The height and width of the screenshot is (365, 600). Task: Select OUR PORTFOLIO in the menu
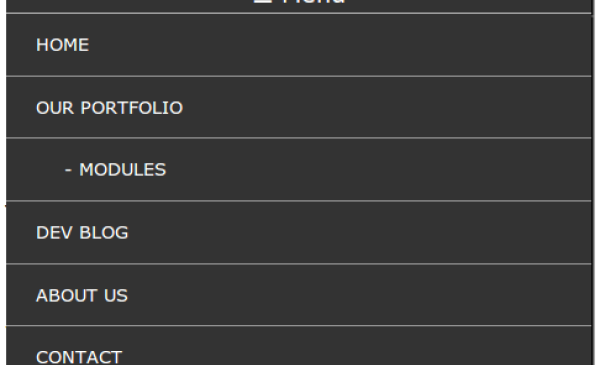point(109,108)
